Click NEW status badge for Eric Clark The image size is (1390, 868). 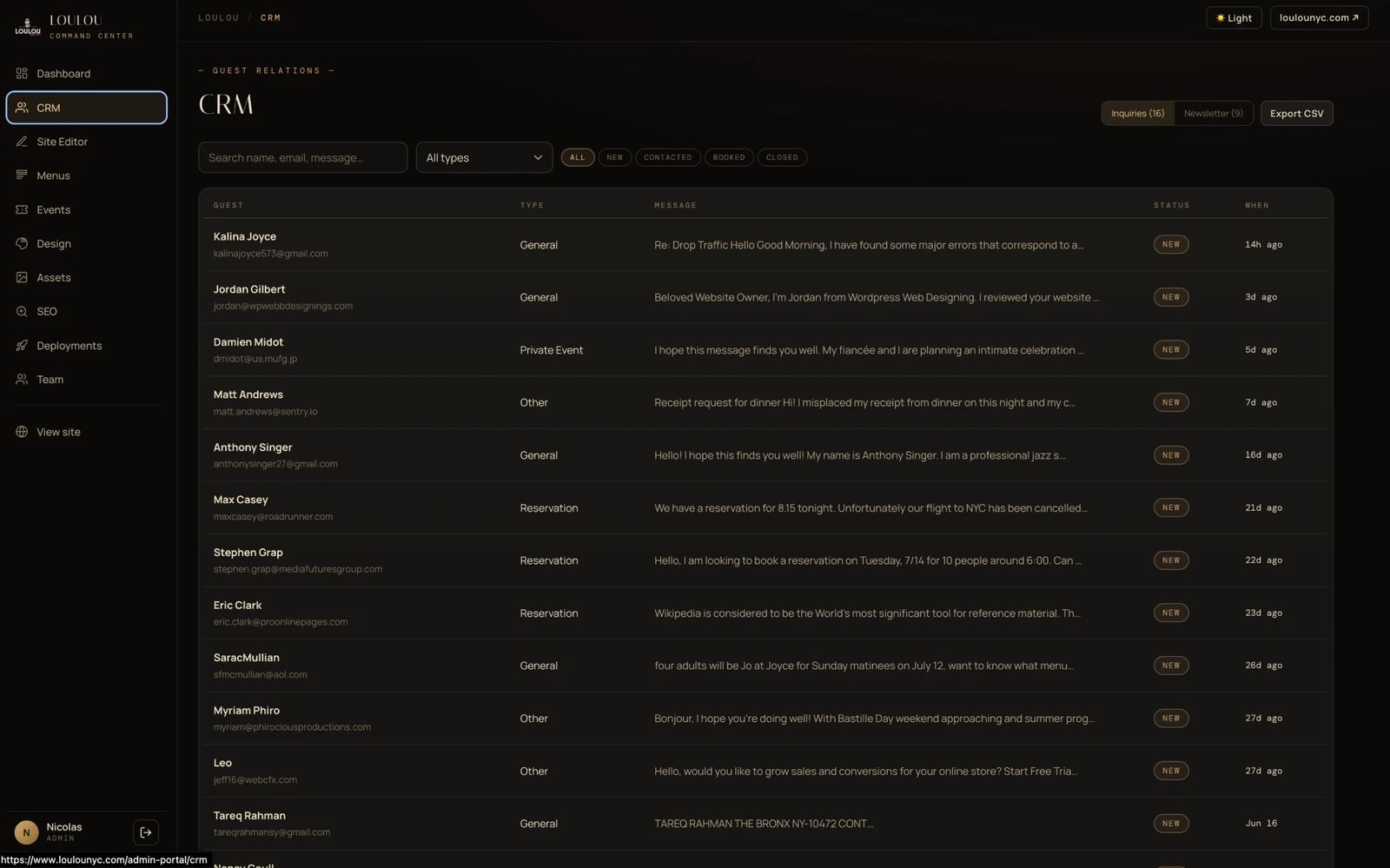coord(1171,613)
